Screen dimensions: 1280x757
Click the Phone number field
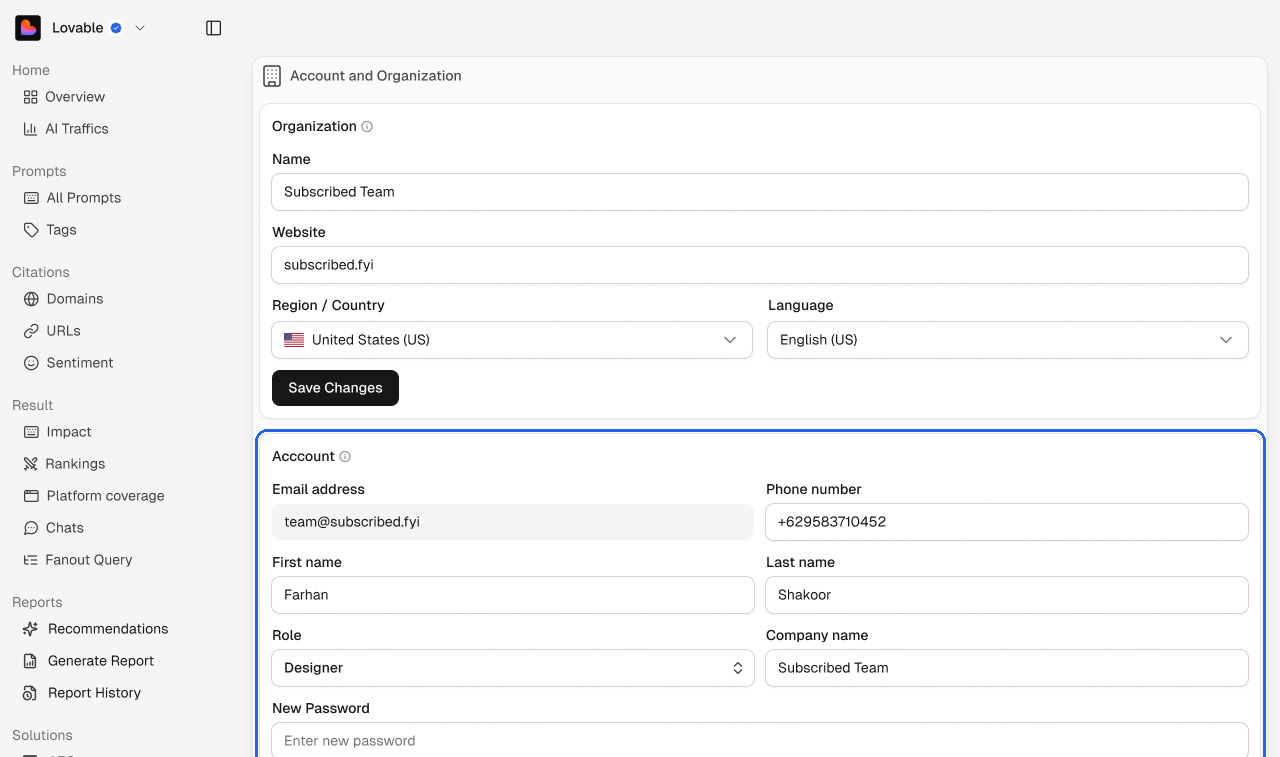coord(1007,522)
